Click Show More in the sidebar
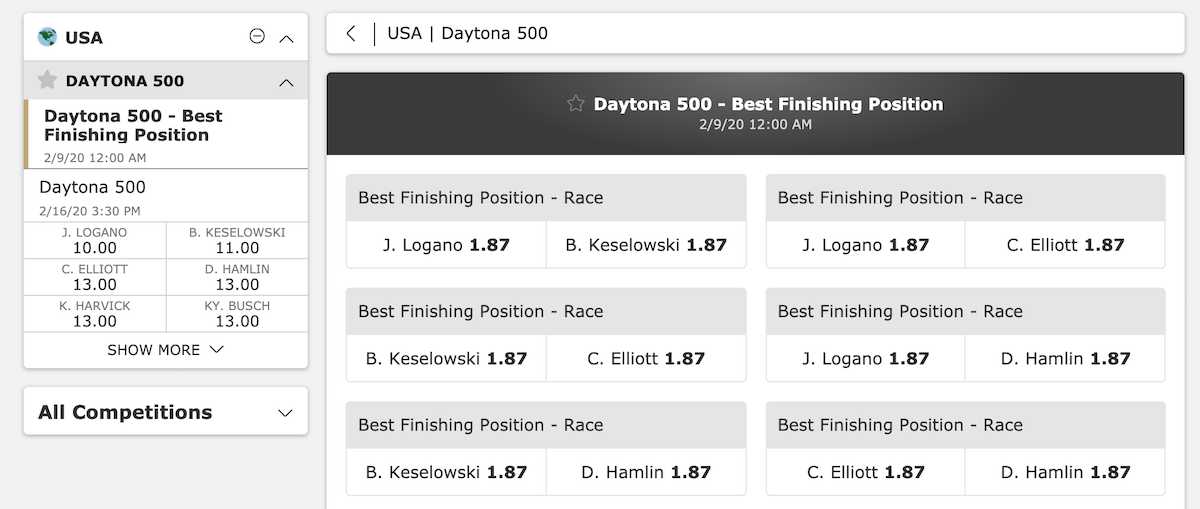This screenshot has width=1200, height=509. click(166, 350)
